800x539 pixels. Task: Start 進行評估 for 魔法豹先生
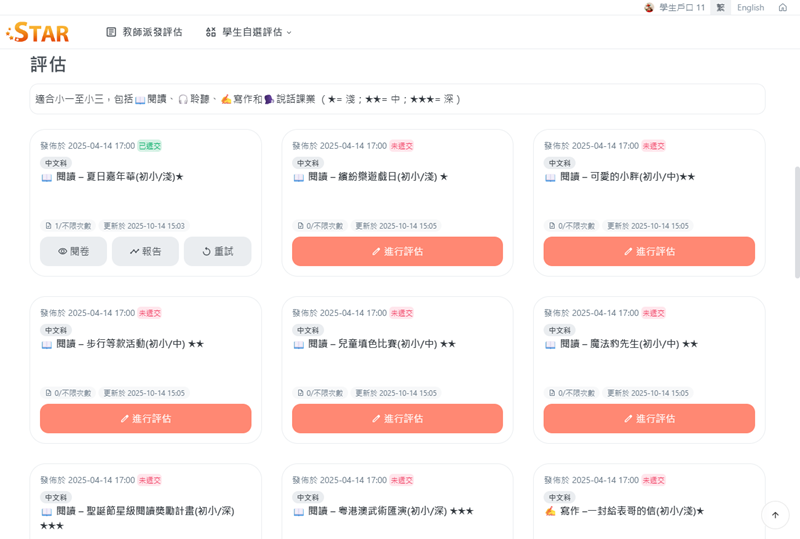pos(649,418)
